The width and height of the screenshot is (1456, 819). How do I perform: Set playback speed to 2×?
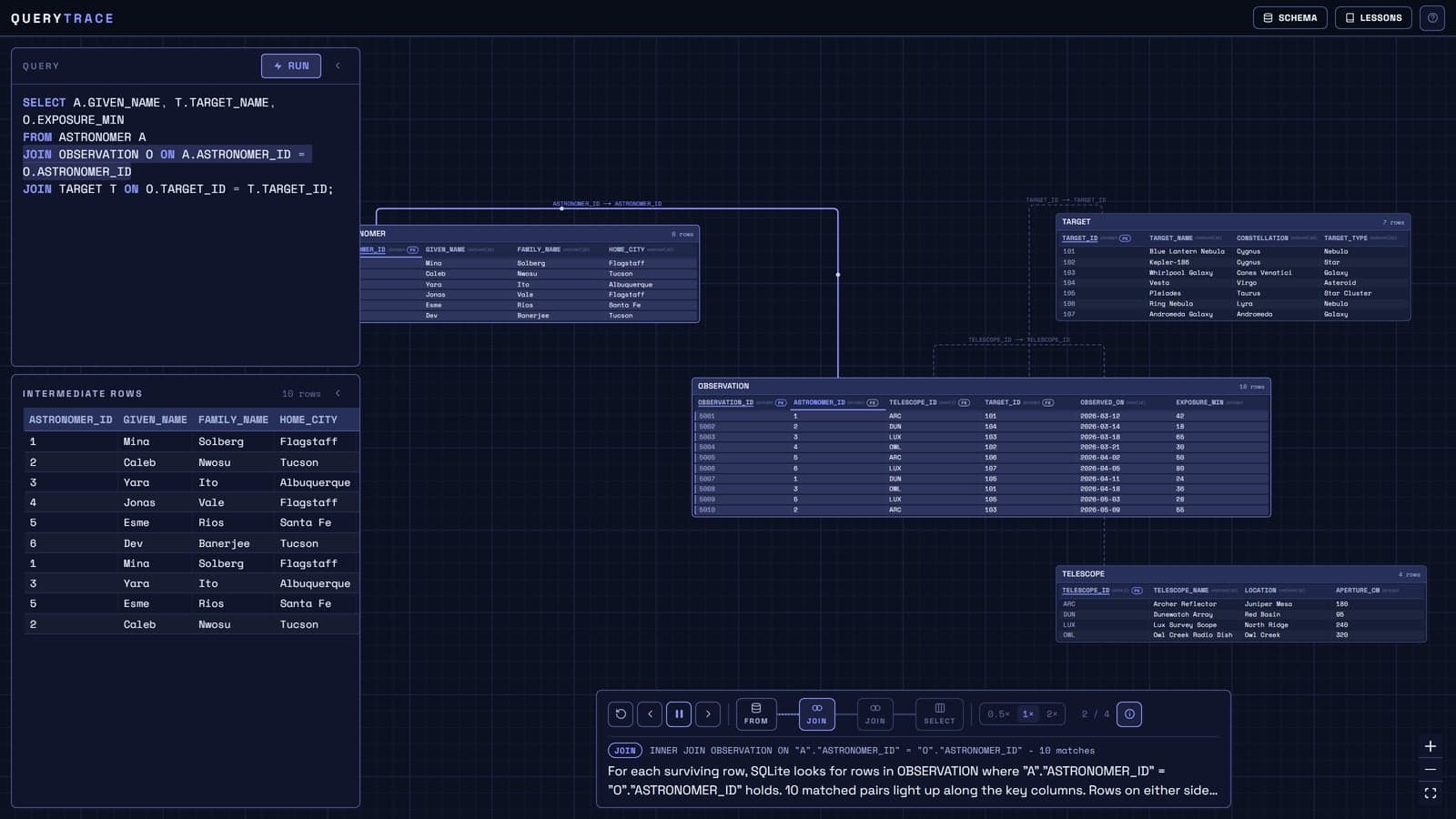pyautogui.click(x=1052, y=714)
